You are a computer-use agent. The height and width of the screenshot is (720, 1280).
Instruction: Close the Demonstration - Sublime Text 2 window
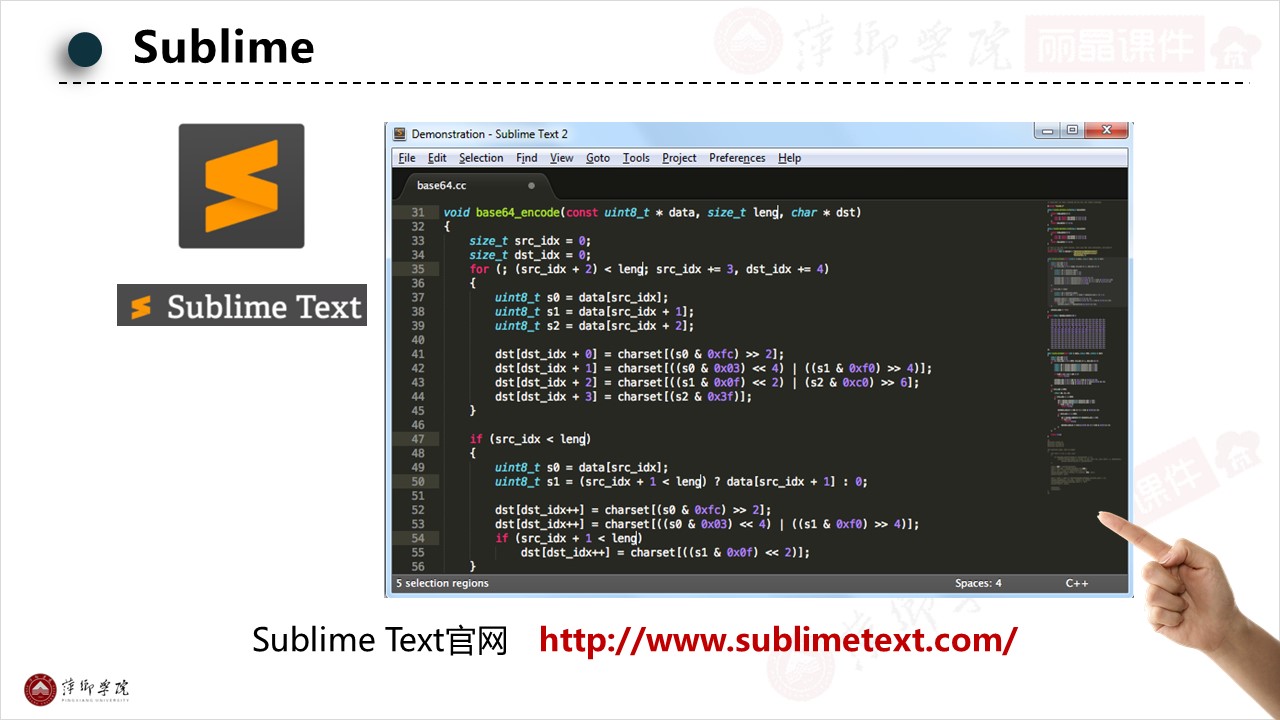1106,130
